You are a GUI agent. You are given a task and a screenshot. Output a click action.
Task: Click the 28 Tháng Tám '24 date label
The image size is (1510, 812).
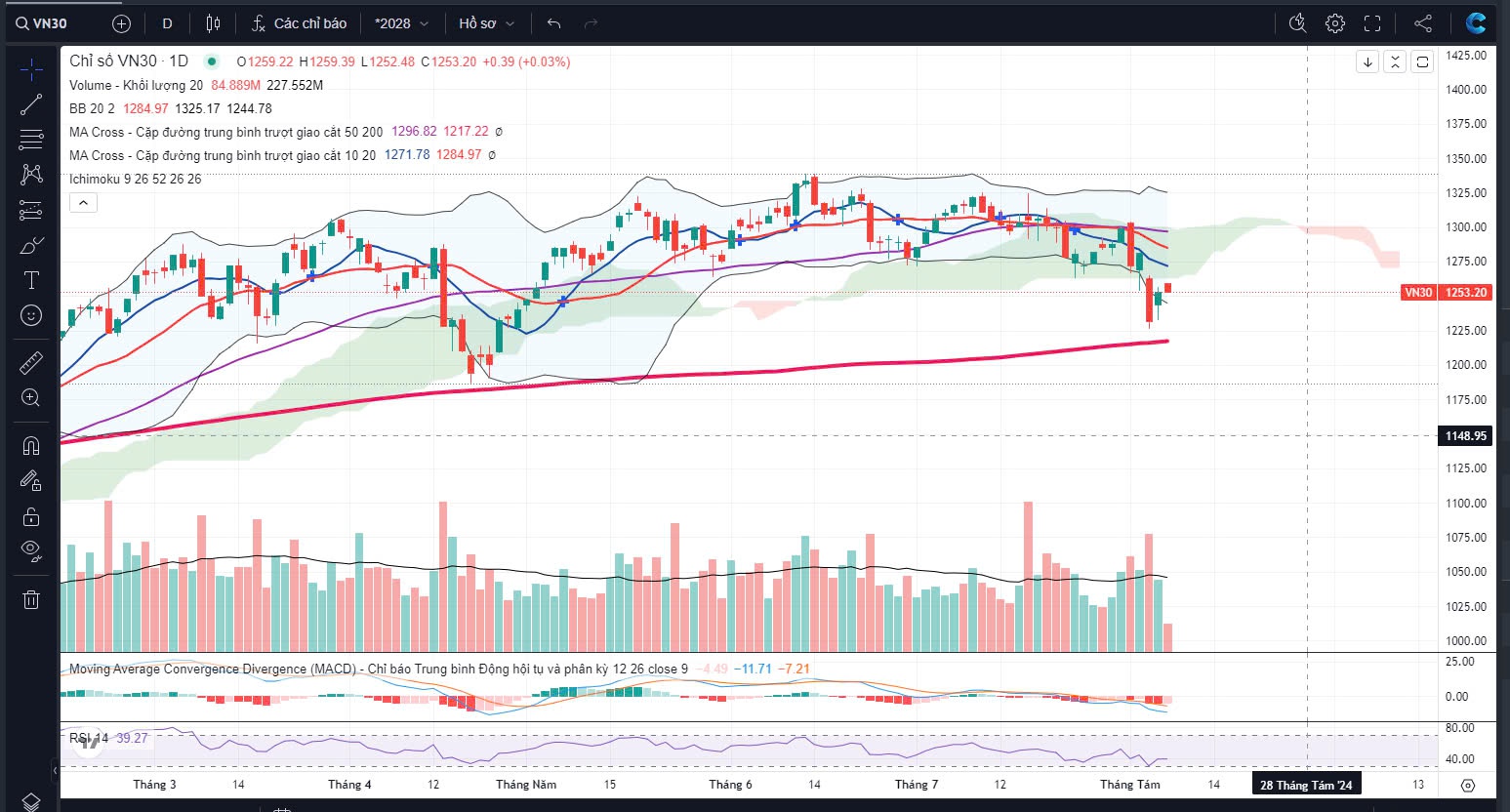tap(1306, 785)
